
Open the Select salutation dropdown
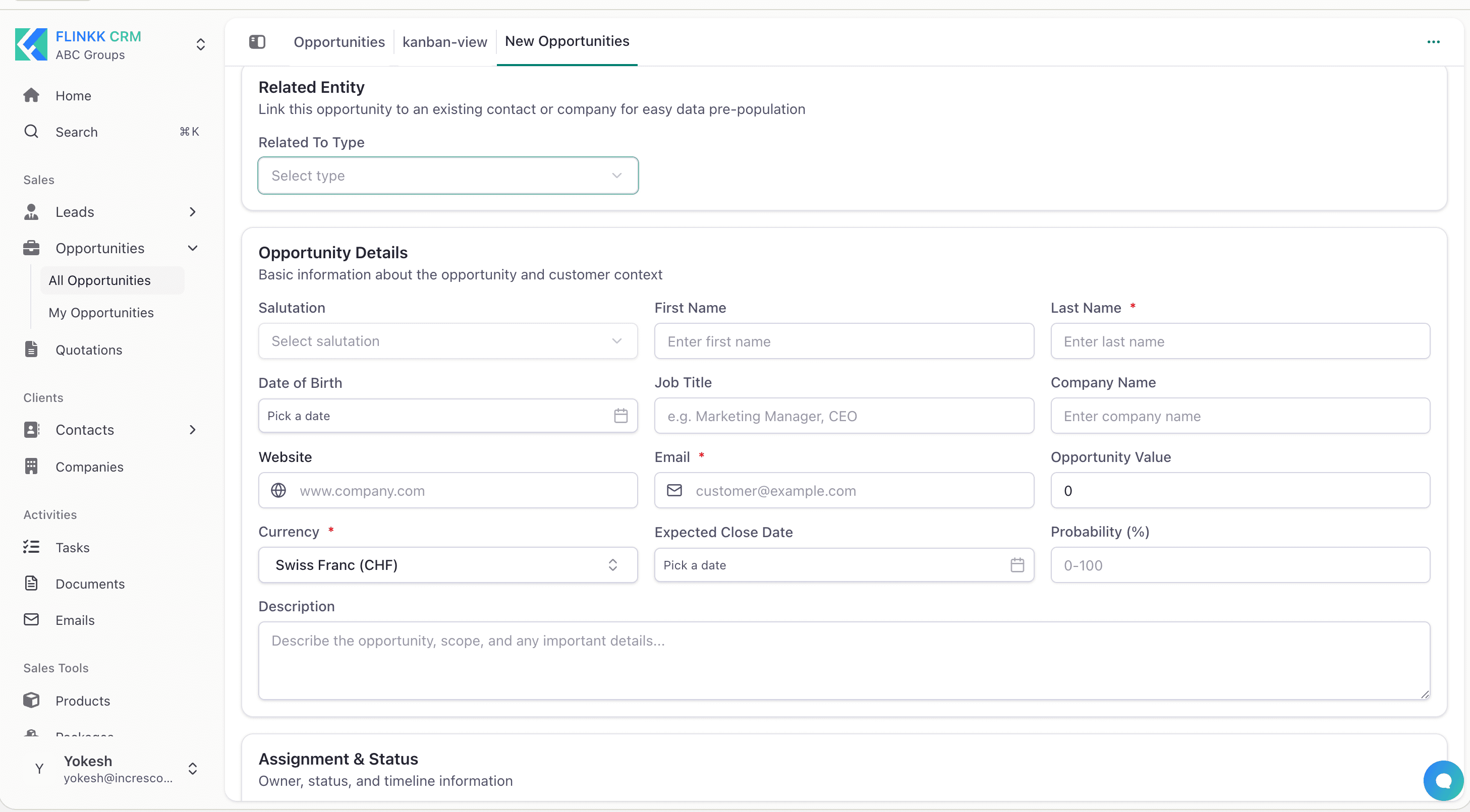448,341
